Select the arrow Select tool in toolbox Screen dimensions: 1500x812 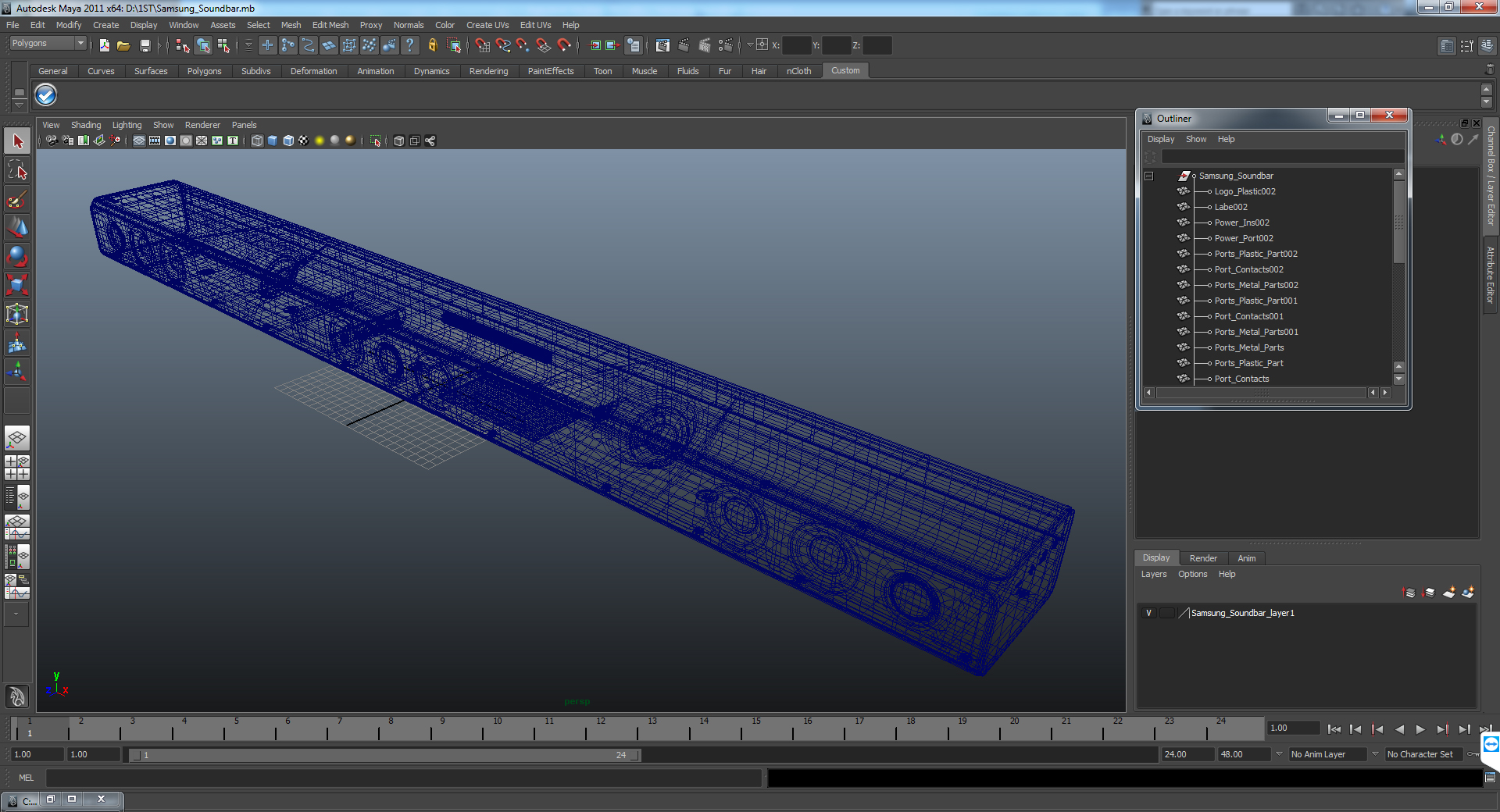pyautogui.click(x=17, y=141)
